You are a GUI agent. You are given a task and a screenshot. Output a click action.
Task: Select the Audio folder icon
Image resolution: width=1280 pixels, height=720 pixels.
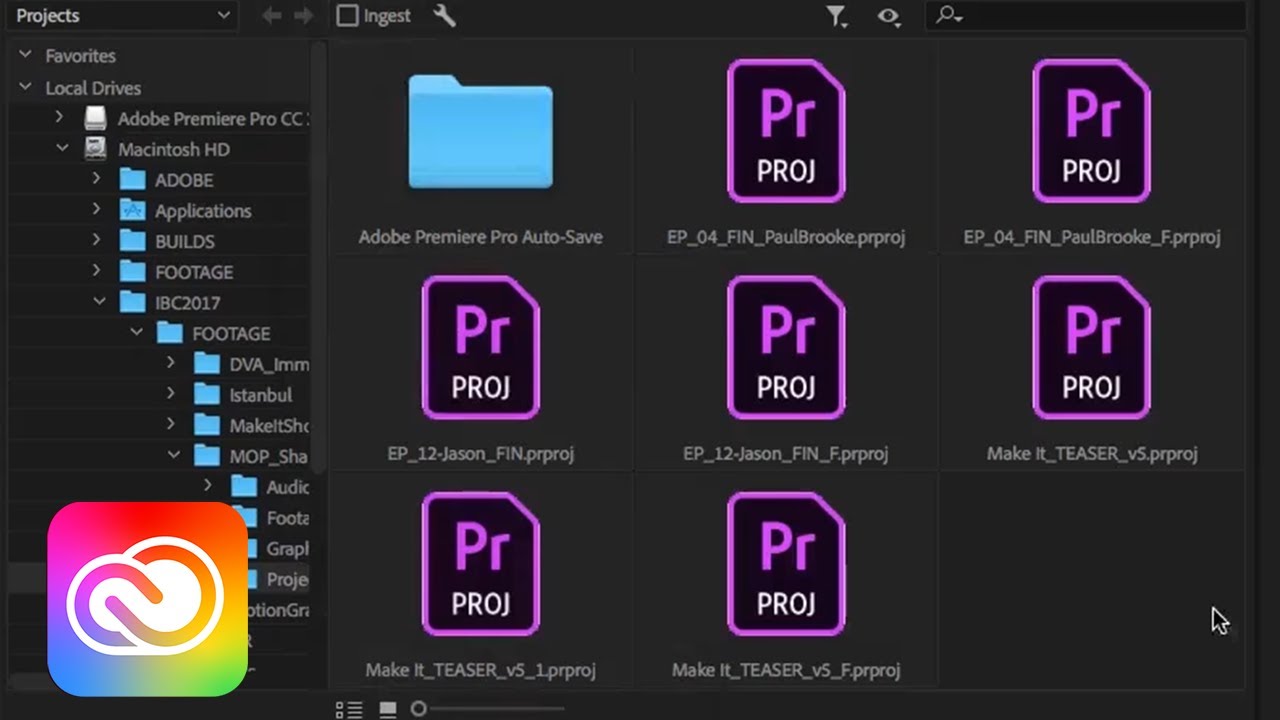pos(244,487)
